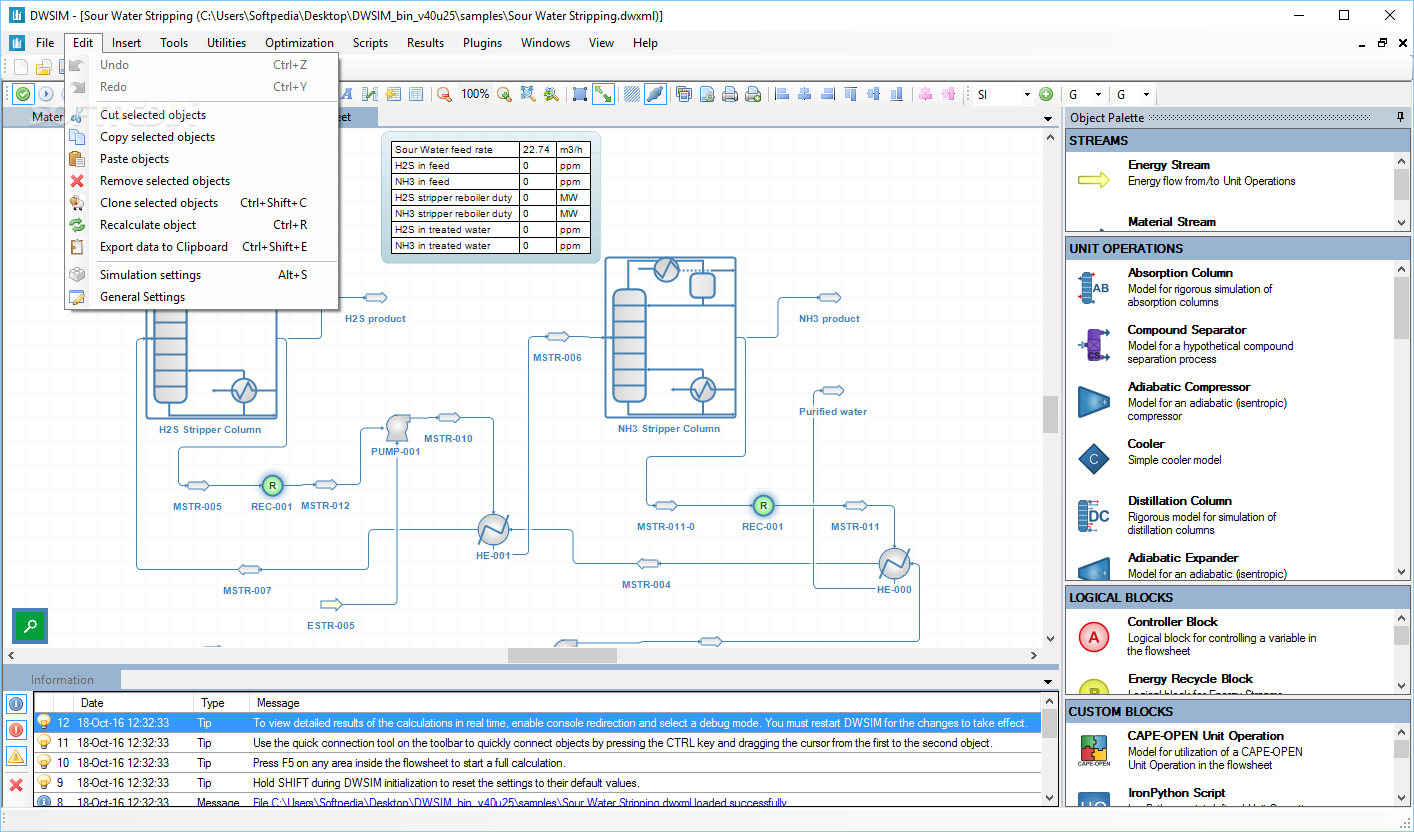Click HE-000 heat exchanger on flowsheet
The width and height of the screenshot is (1414, 832).
point(895,564)
